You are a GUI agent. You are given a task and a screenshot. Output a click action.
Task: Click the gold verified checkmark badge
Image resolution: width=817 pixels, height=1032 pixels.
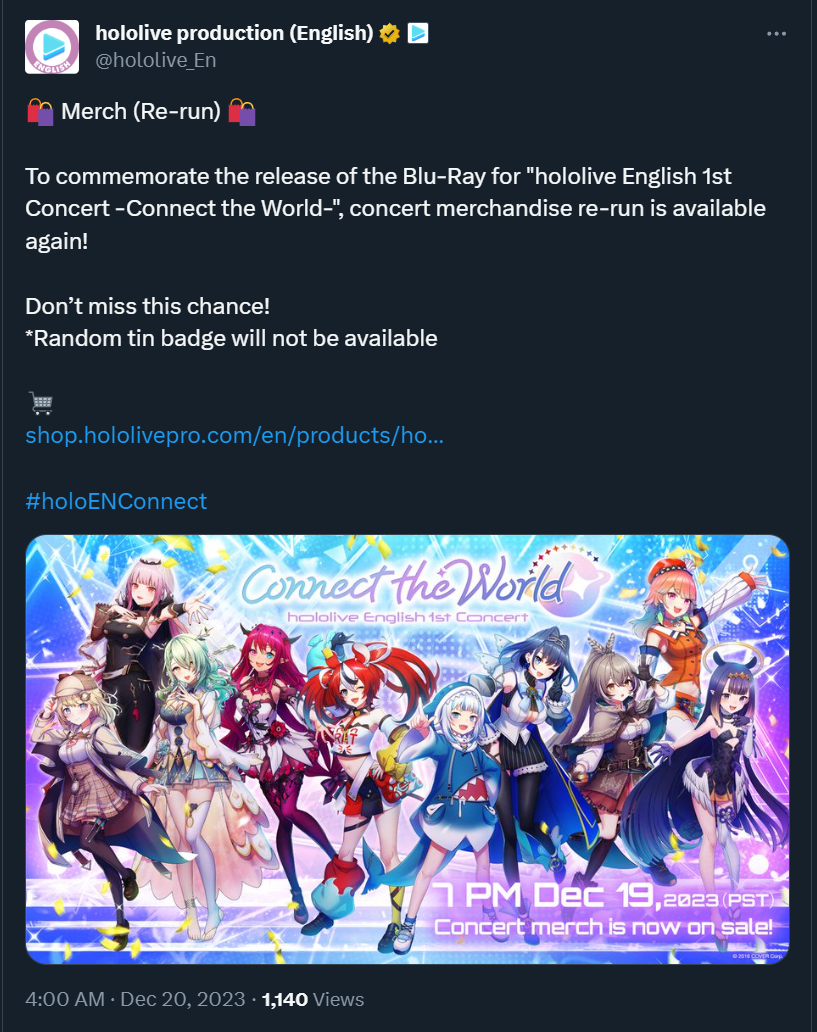(x=390, y=33)
